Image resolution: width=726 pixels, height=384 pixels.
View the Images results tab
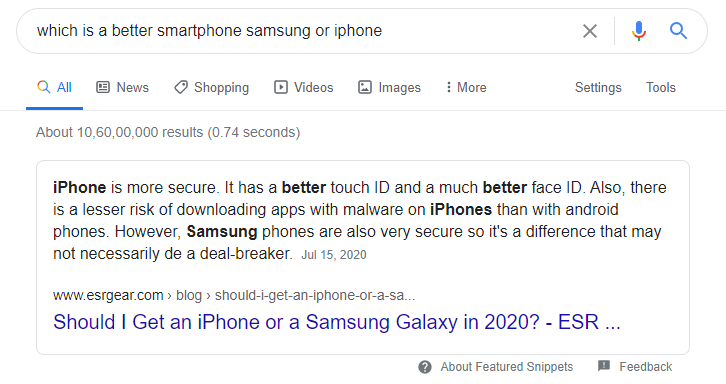[x=389, y=88]
